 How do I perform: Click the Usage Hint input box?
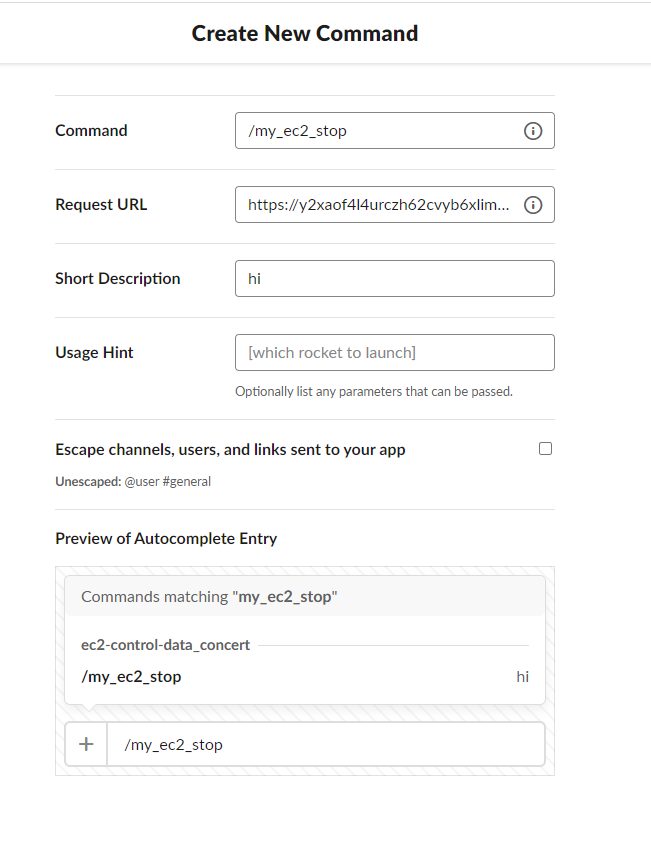pos(395,353)
